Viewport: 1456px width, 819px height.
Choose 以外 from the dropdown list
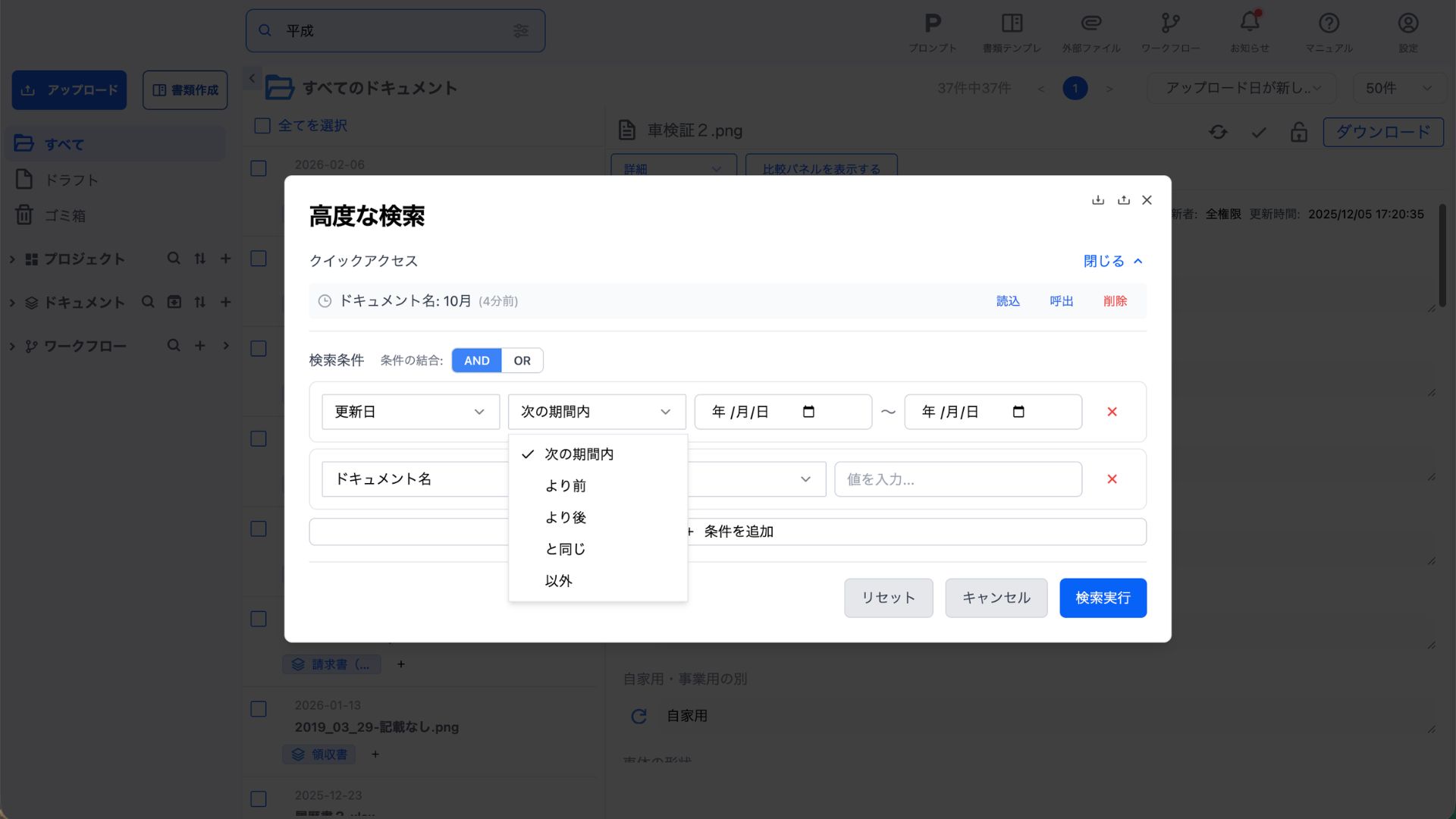click(559, 581)
